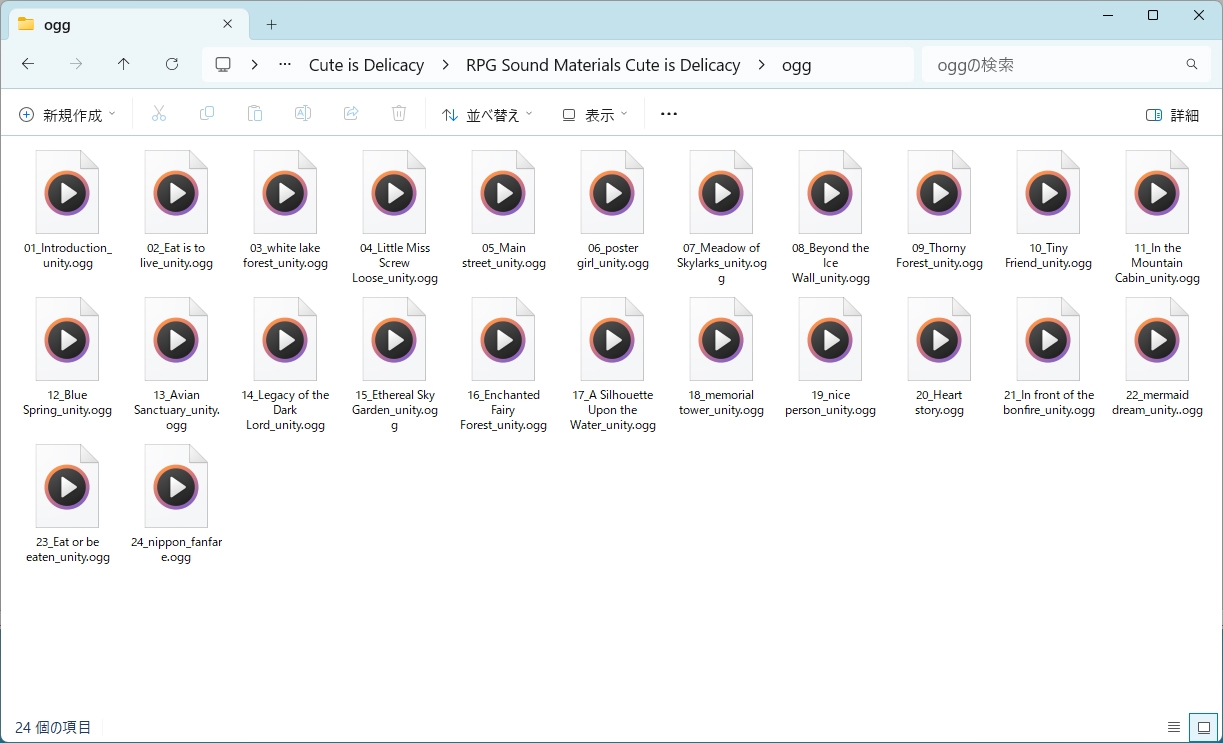Go back with the left arrow
Viewport: 1223px width, 743px height.
[28, 64]
